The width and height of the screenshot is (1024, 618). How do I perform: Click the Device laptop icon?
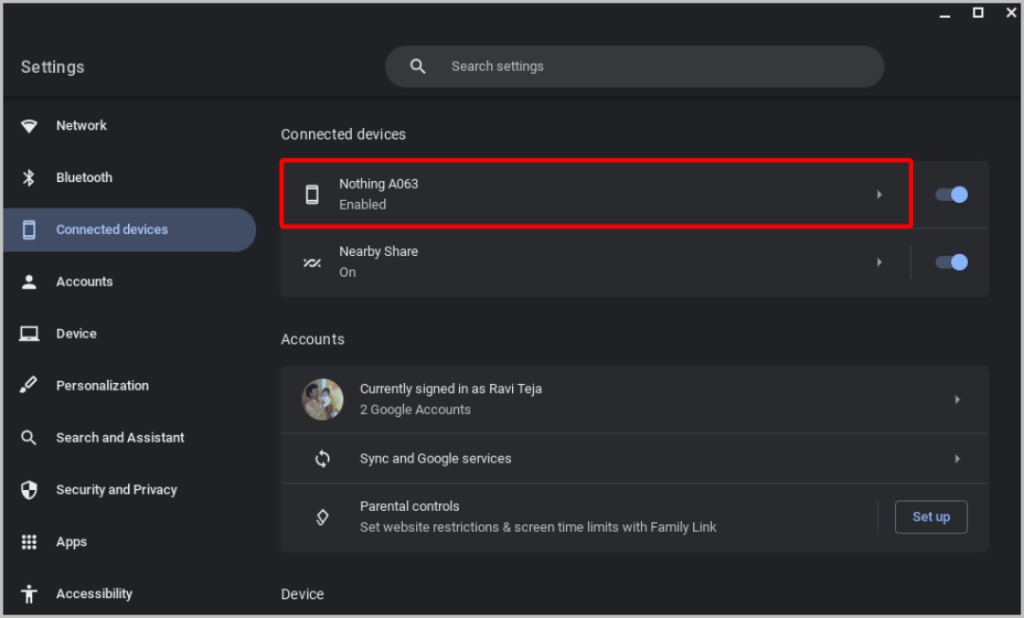(29, 334)
